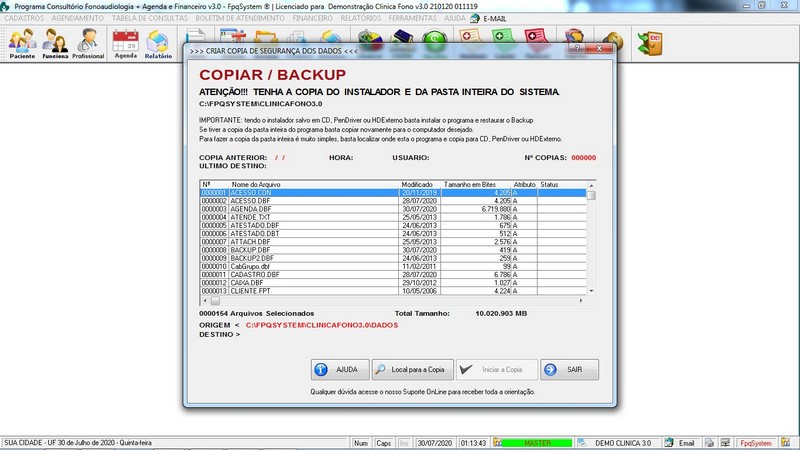Viewport: 800px width, 450px height.
Task: Select the AGENDA.DBF file row
Action: (x=393, y=209)
